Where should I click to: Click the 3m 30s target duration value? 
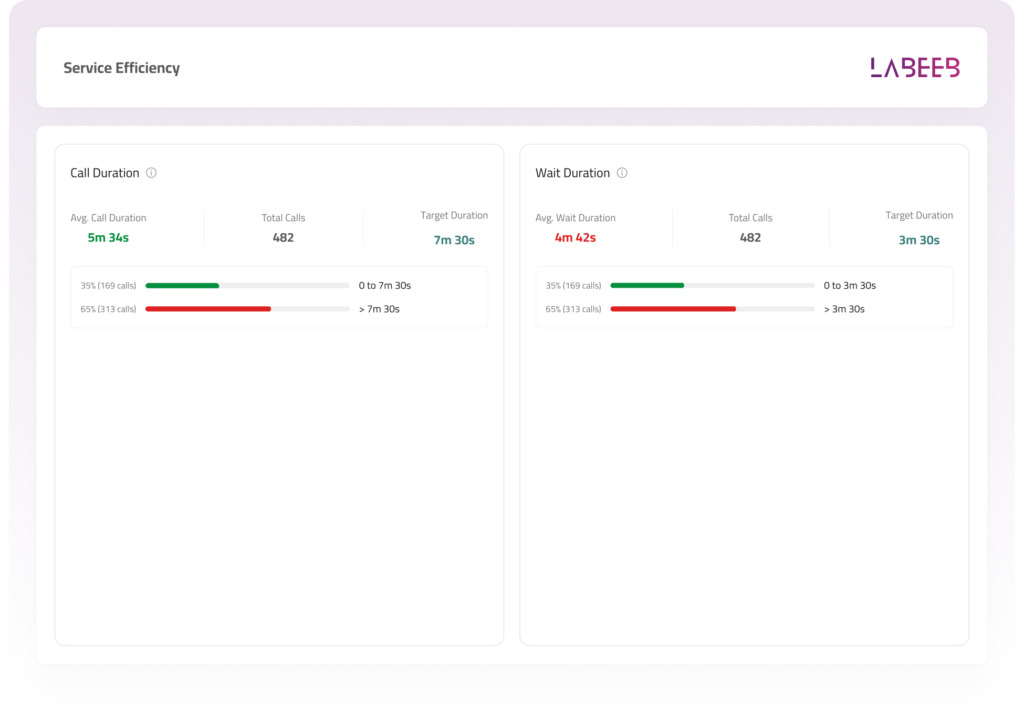[x=919, y=240]
